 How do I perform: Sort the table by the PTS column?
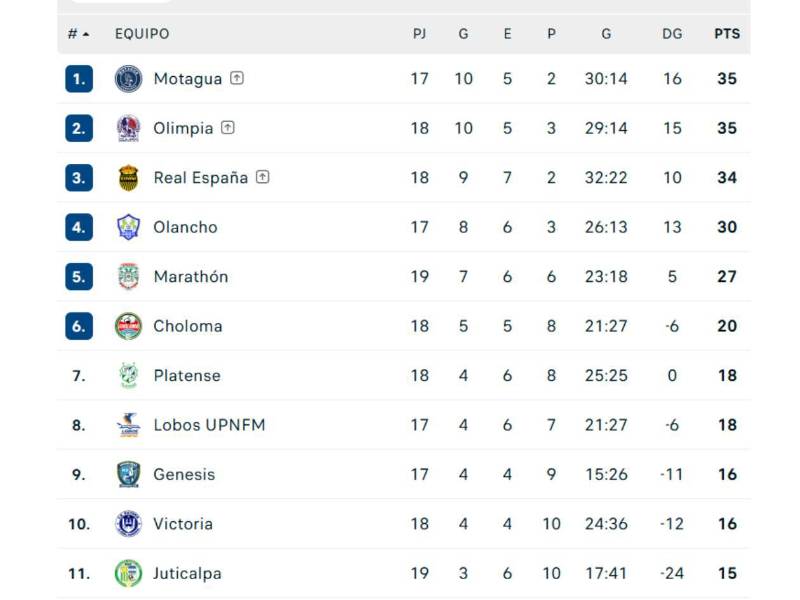point(726,33)
